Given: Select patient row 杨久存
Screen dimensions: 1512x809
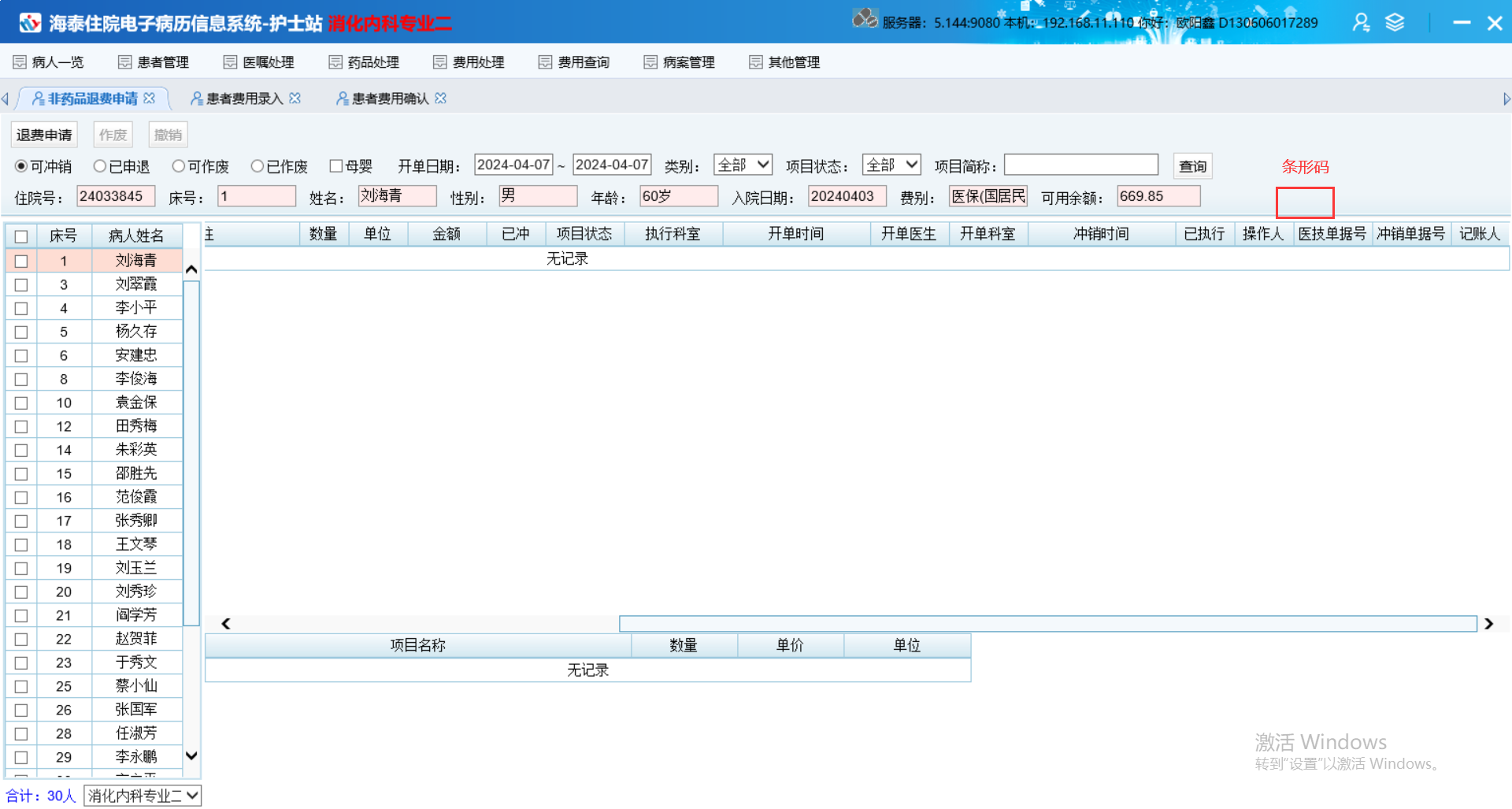Looking at the screenshot, I should (94, 332).
